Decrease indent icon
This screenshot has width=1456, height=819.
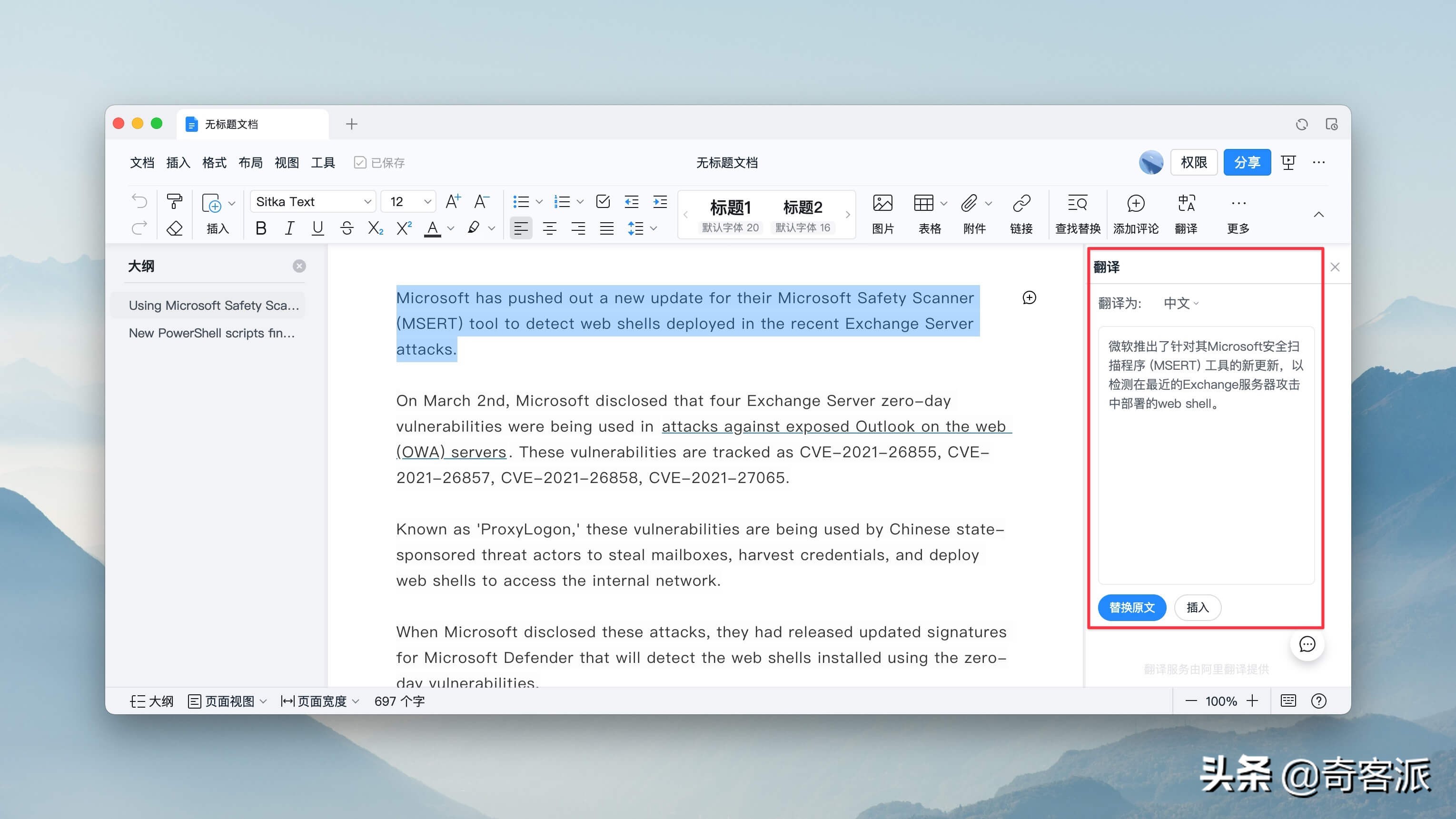(x=631, y=202)
